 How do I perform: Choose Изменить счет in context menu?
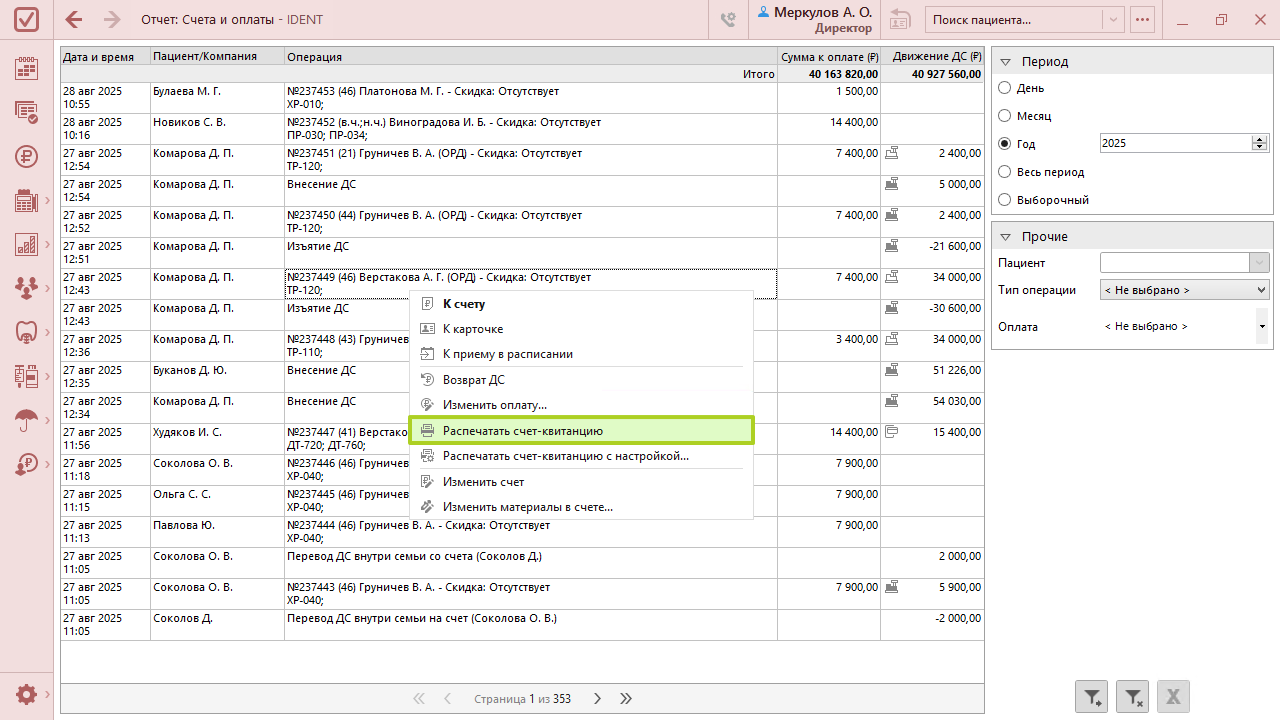point(581,482)
